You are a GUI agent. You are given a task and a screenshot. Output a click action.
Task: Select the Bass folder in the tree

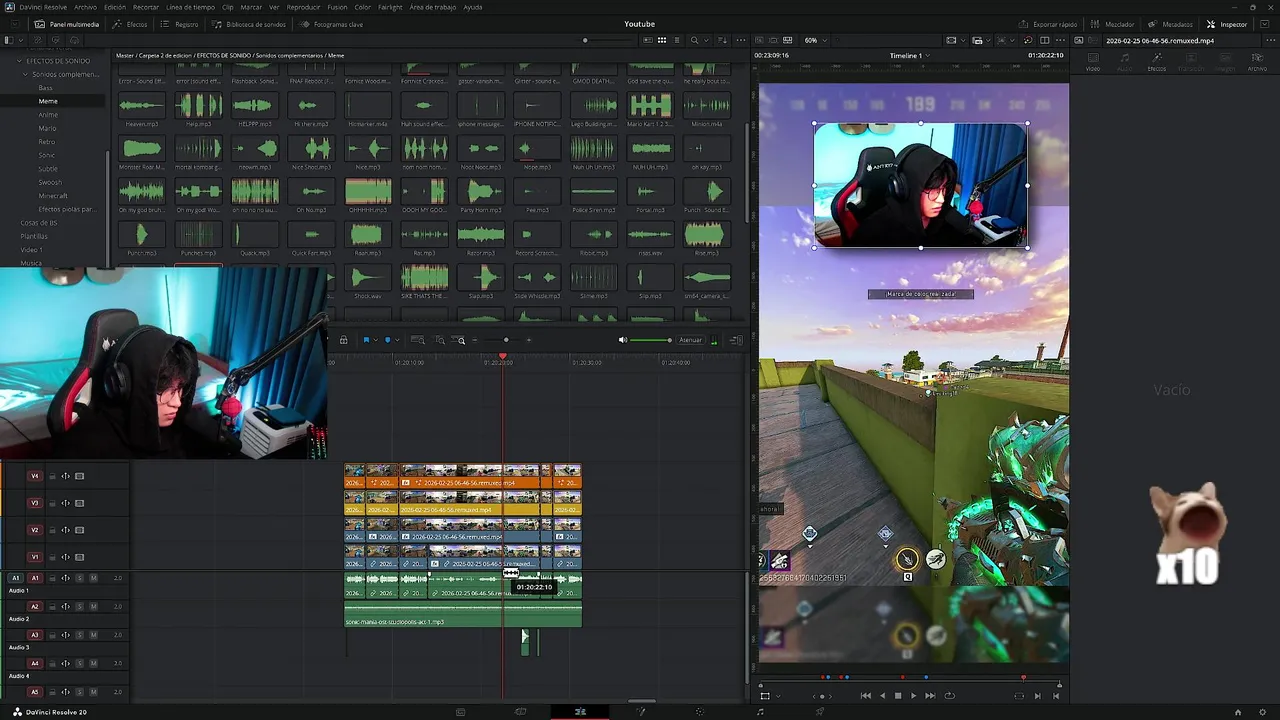point(46,88)
